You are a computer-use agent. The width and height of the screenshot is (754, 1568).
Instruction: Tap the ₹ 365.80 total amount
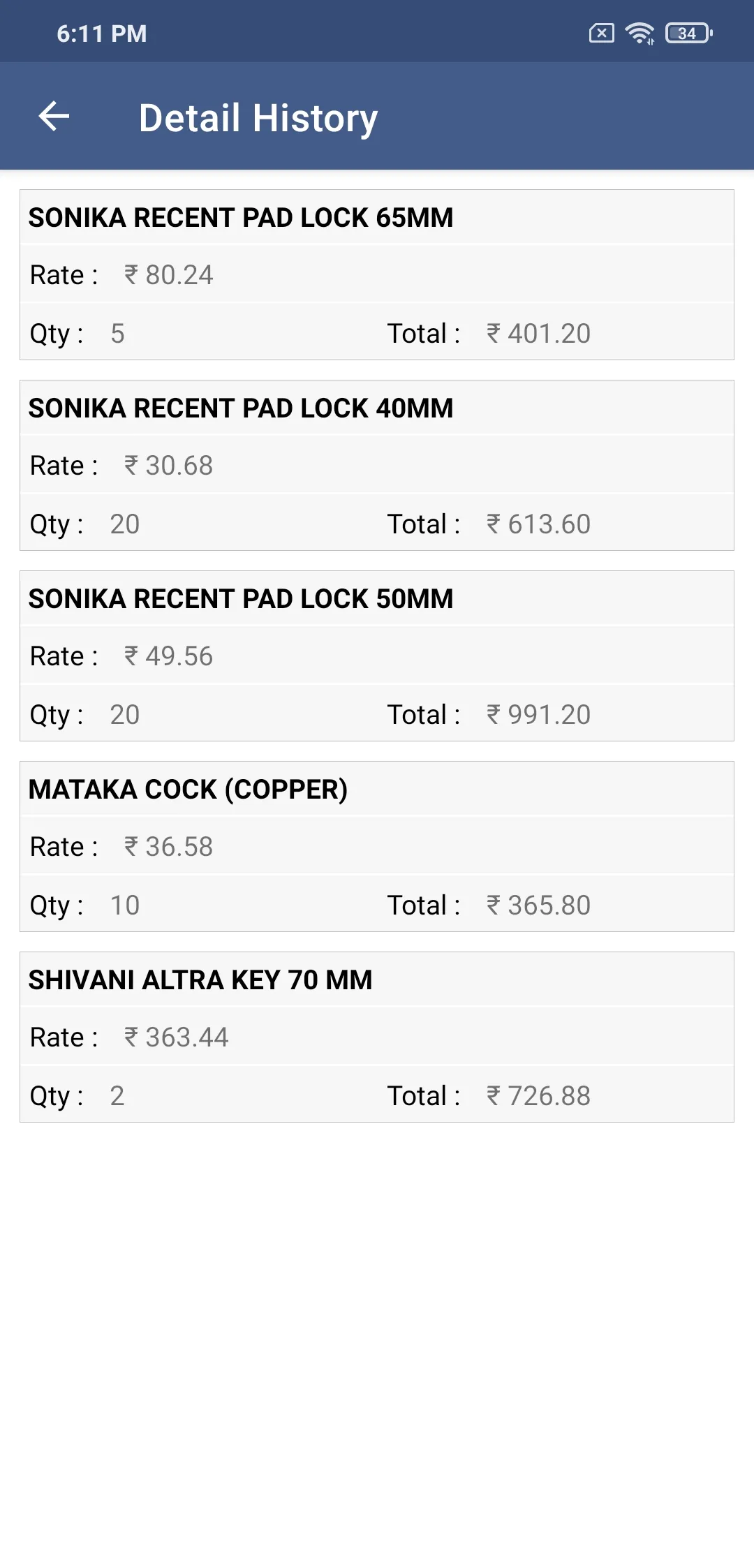[538, 905]
